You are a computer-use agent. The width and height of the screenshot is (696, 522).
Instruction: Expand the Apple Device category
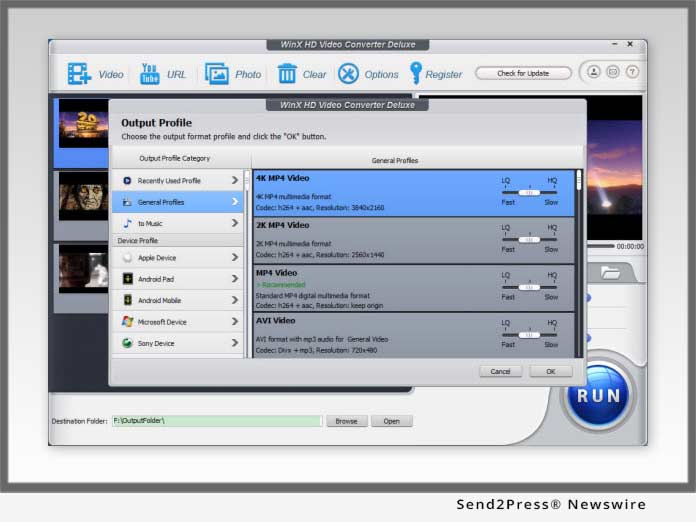tap(178, 258)
